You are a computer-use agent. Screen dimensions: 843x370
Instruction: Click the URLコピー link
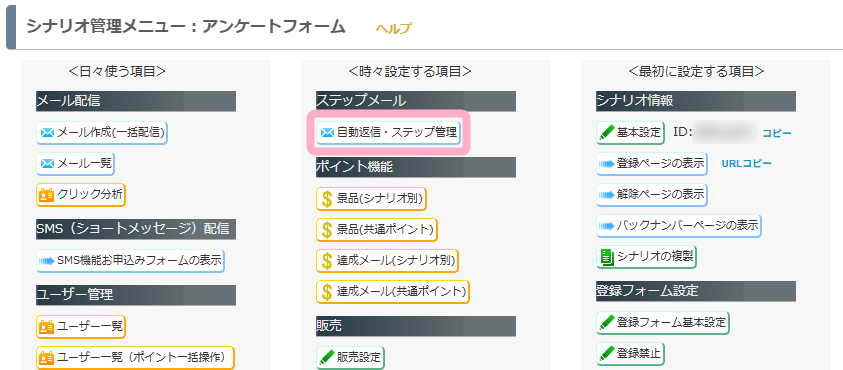[747, 163]
